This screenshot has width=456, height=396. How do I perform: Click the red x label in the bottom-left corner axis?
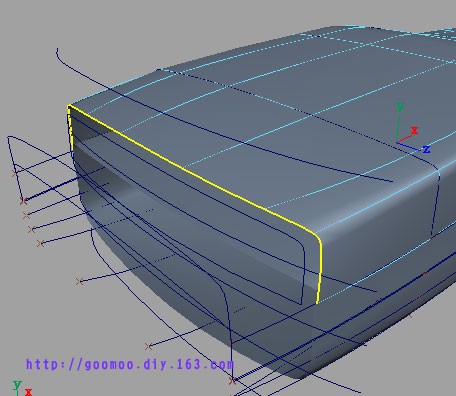click(x=29, y=392)
